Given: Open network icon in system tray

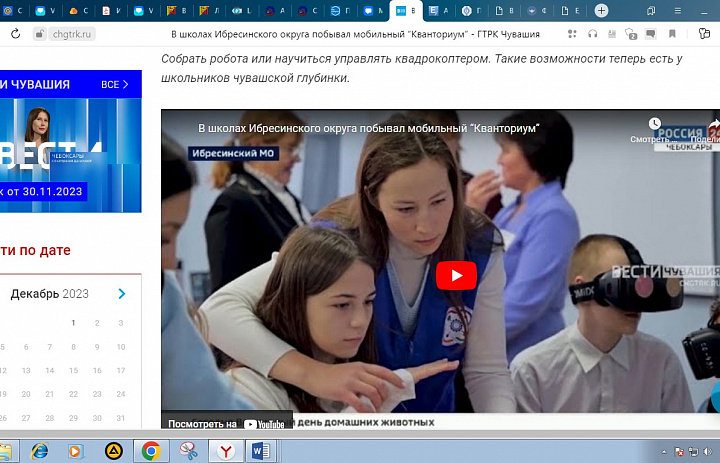Looking at the screenshot, I should pos(693,452).
